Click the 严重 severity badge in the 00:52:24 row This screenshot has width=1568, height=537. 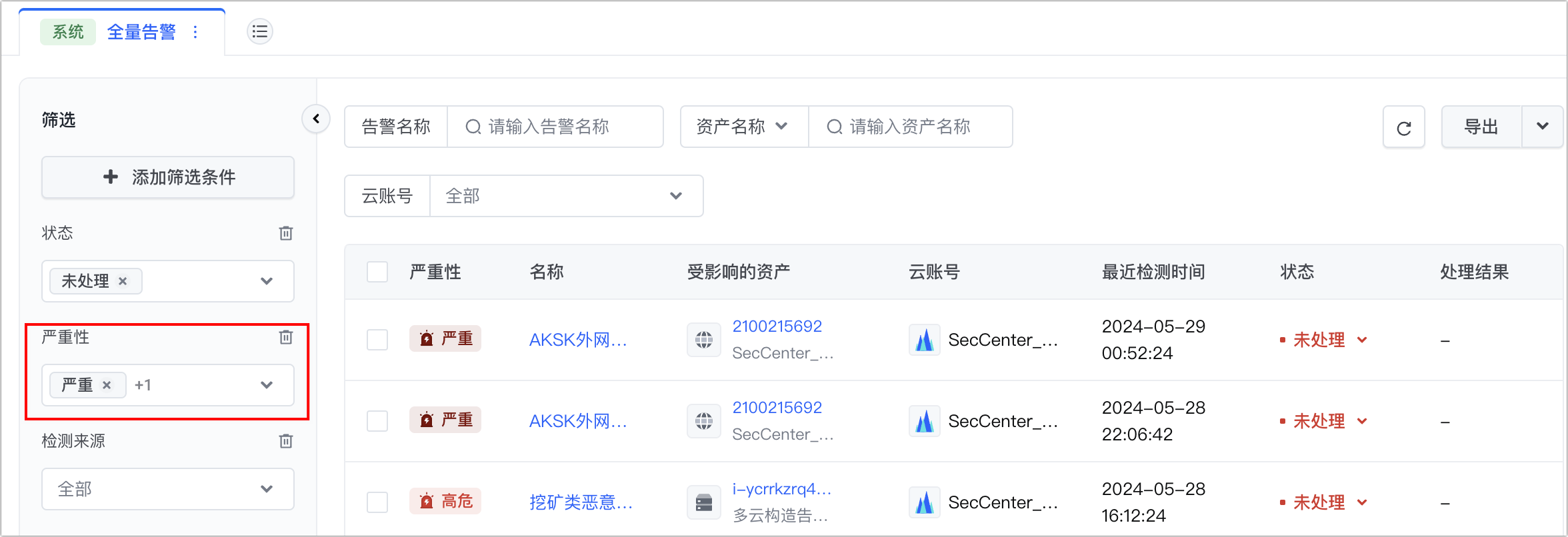(445, 338)
